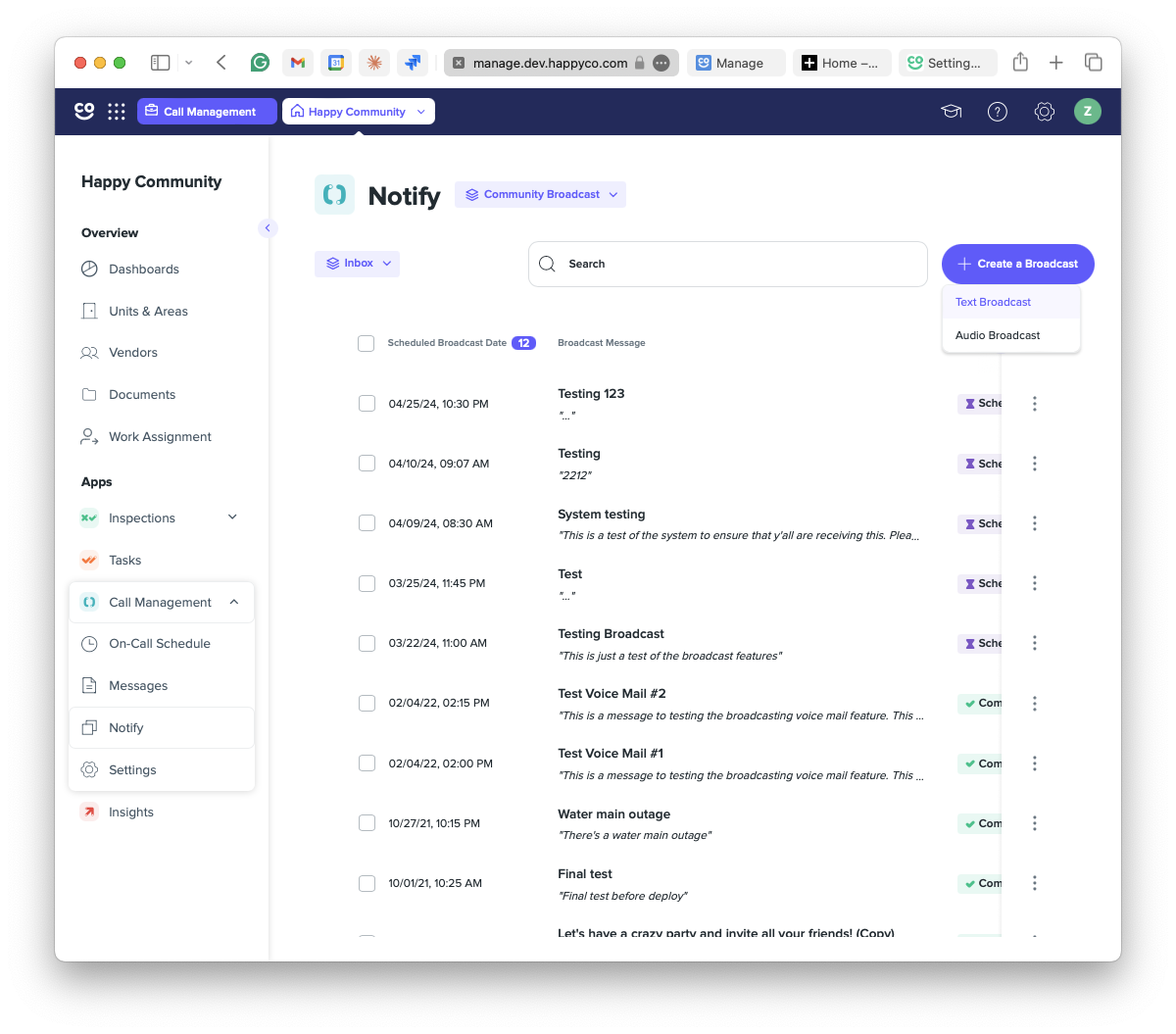The width and height of the screenshot is (1176, 1034).
Task: Click the Create a Broadcast button
Action: [x=1018, y=264]
